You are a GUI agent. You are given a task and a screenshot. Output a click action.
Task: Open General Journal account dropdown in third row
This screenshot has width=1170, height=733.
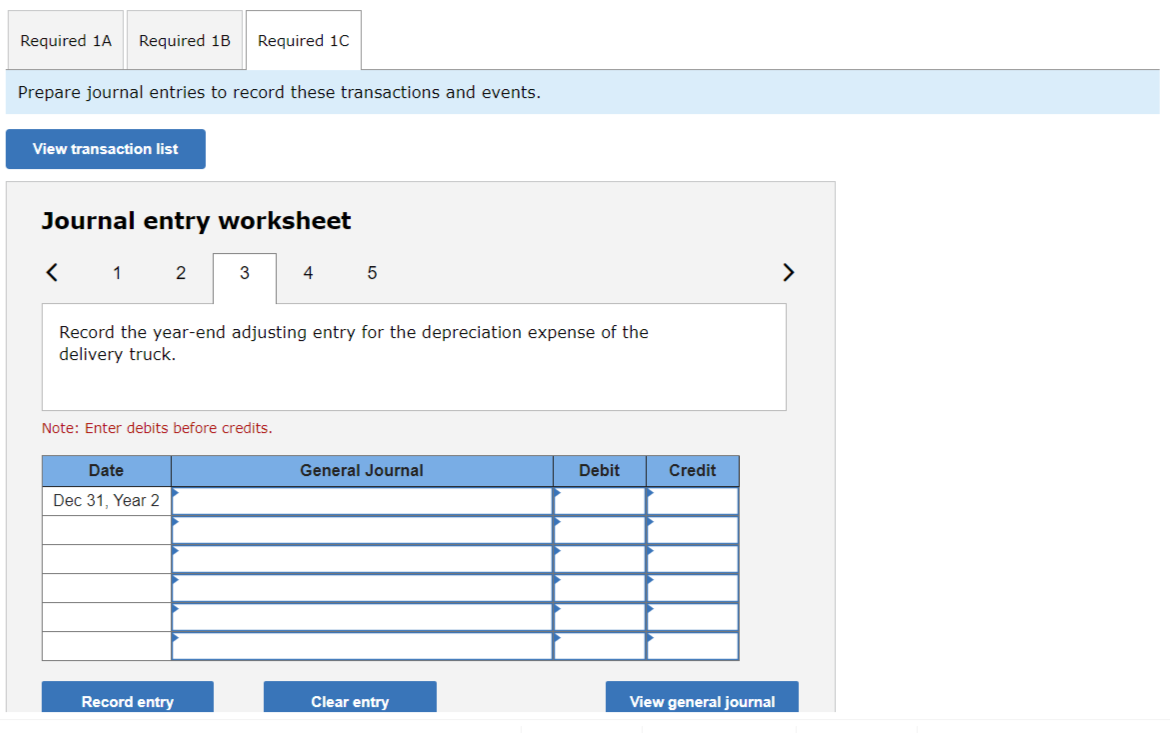click(x=362, y=559)
